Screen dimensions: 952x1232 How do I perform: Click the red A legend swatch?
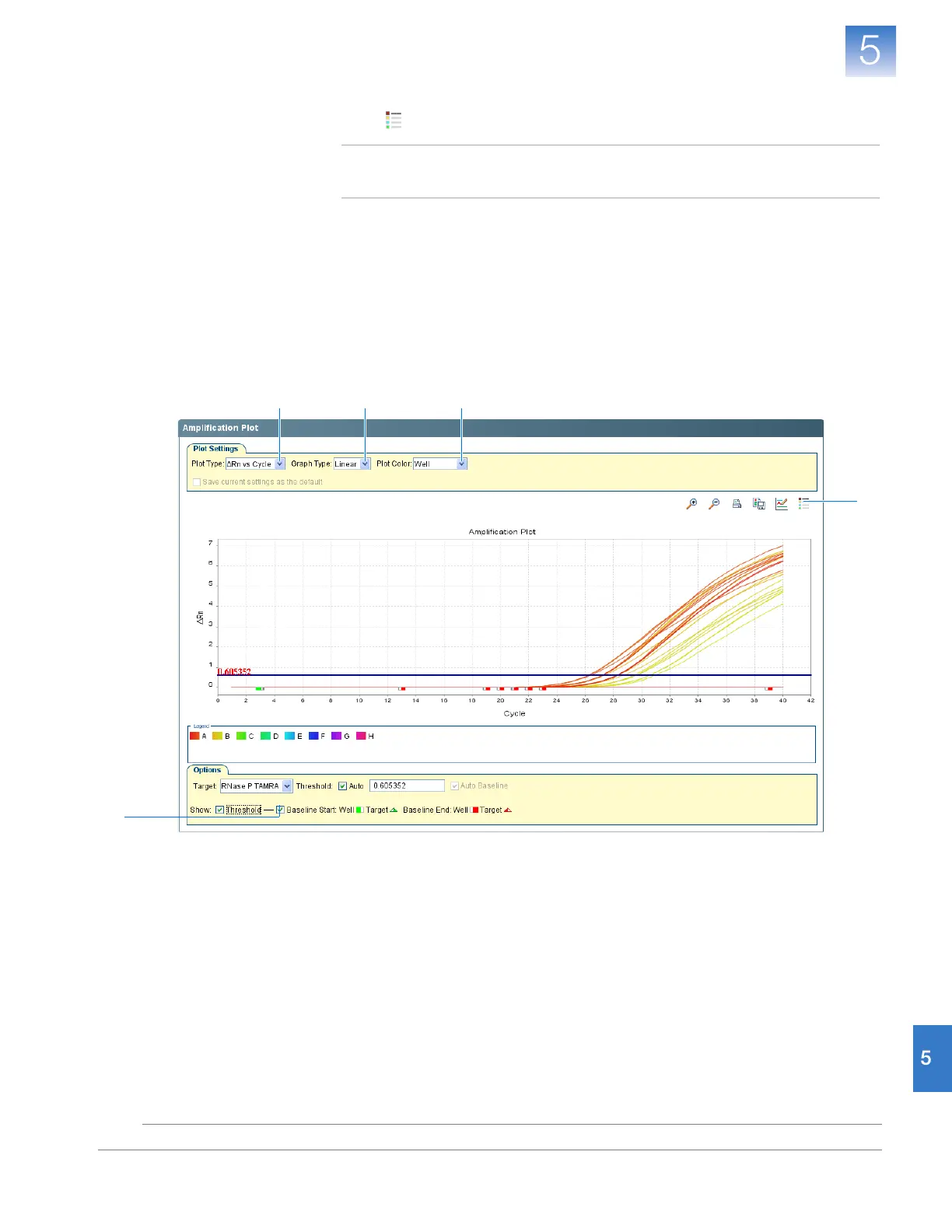pos(194,736)
